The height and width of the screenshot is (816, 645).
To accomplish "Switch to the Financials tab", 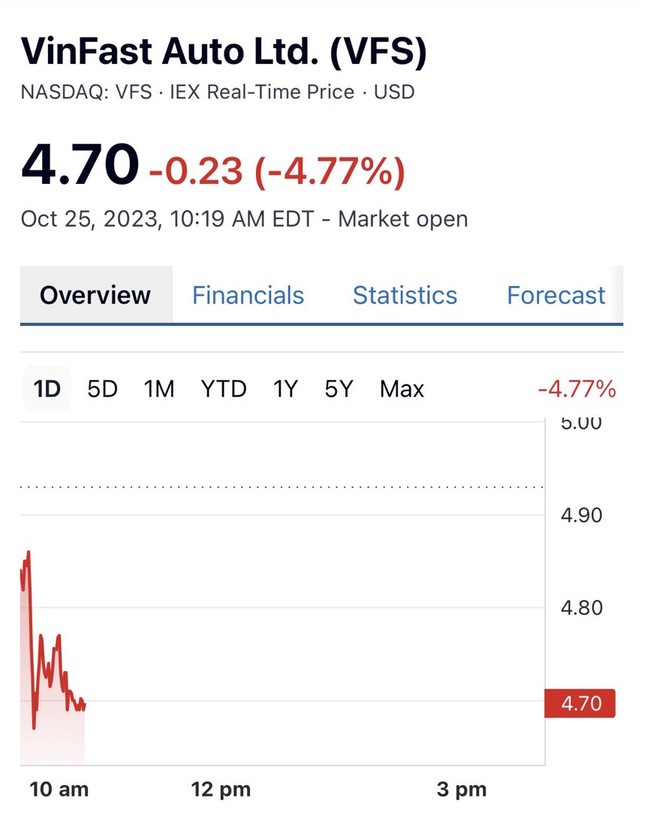I will (x=248, y=295).
